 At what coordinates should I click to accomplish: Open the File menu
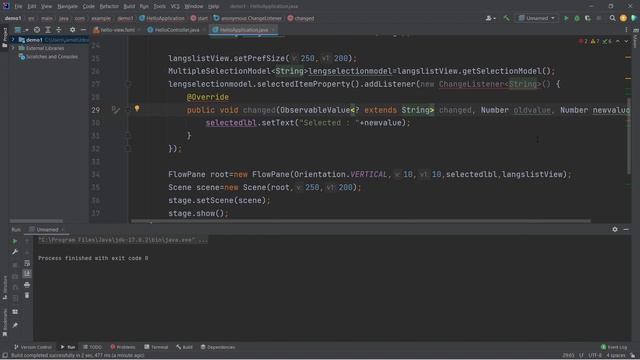coord(18,7)
